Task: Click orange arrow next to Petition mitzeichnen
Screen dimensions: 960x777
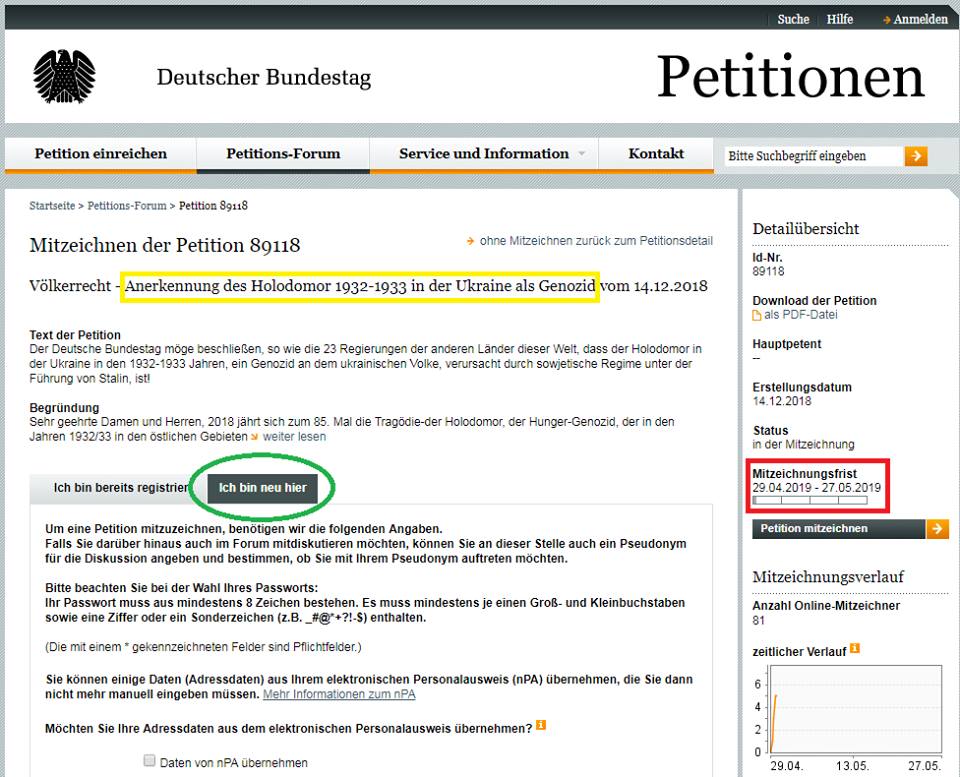Action: [937, 528]
